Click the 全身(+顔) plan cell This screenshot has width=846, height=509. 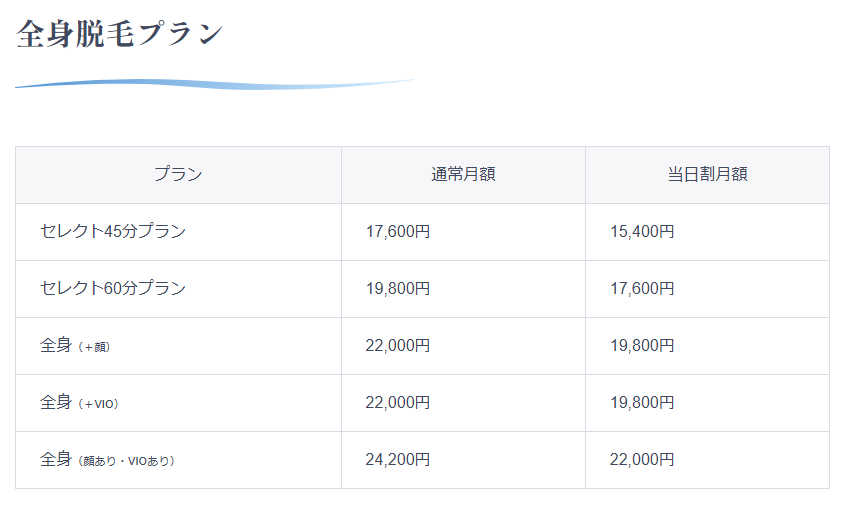click(178, 345)
